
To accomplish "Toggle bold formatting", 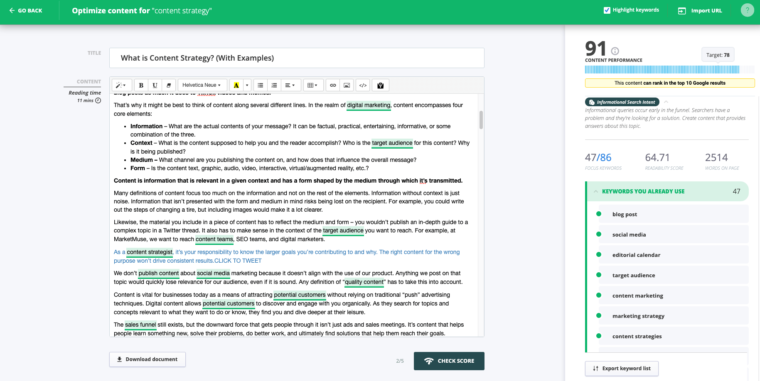I will point(141,85).
